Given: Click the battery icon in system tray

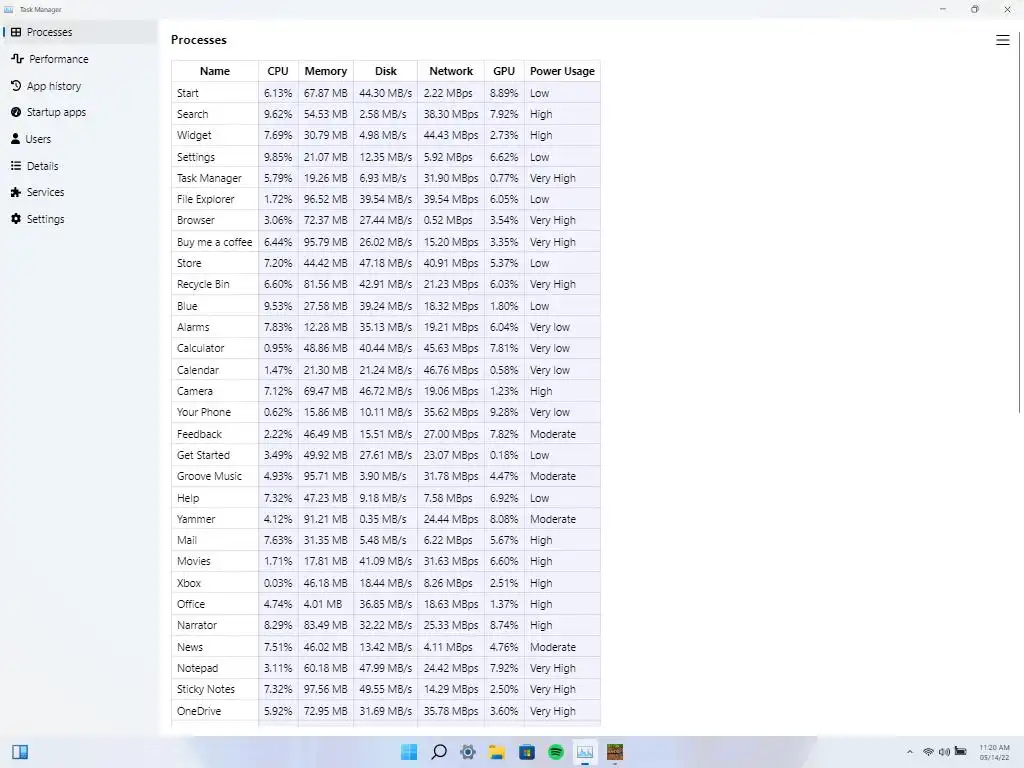Looking at the screenshot, I should (961, 752).
